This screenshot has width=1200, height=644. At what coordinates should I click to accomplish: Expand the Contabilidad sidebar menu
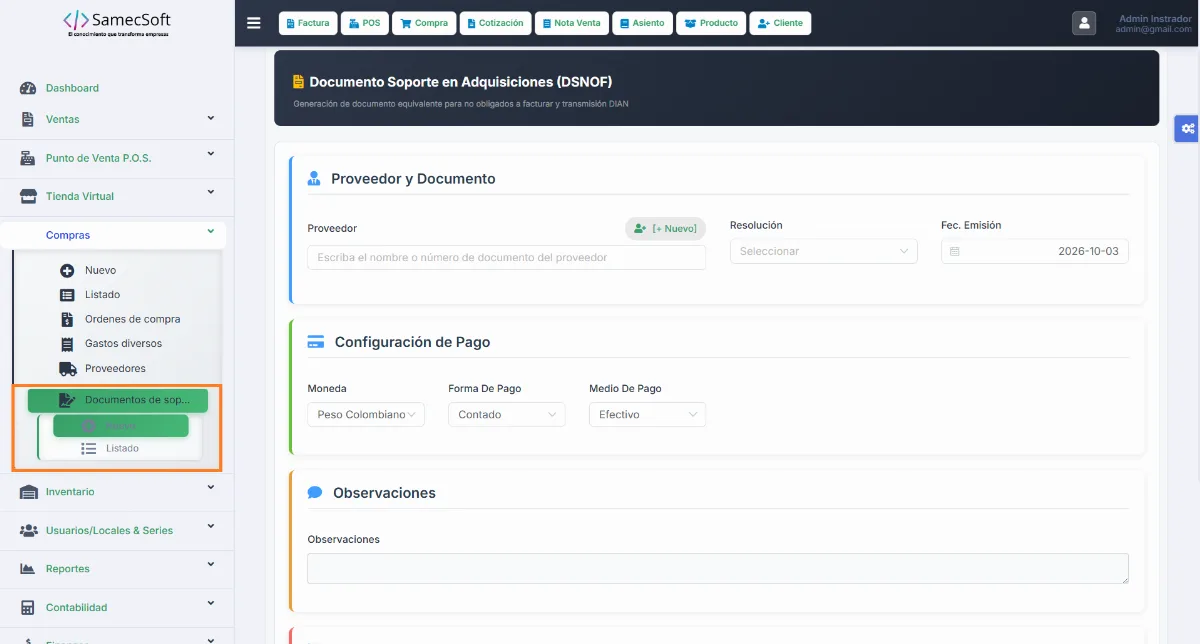(117, 607)
